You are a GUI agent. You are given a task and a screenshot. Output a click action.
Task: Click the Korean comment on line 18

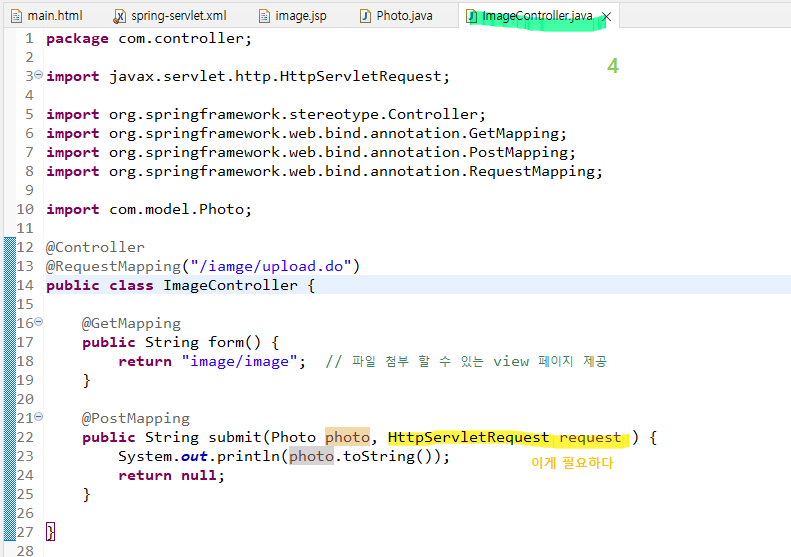pos(466,362)
